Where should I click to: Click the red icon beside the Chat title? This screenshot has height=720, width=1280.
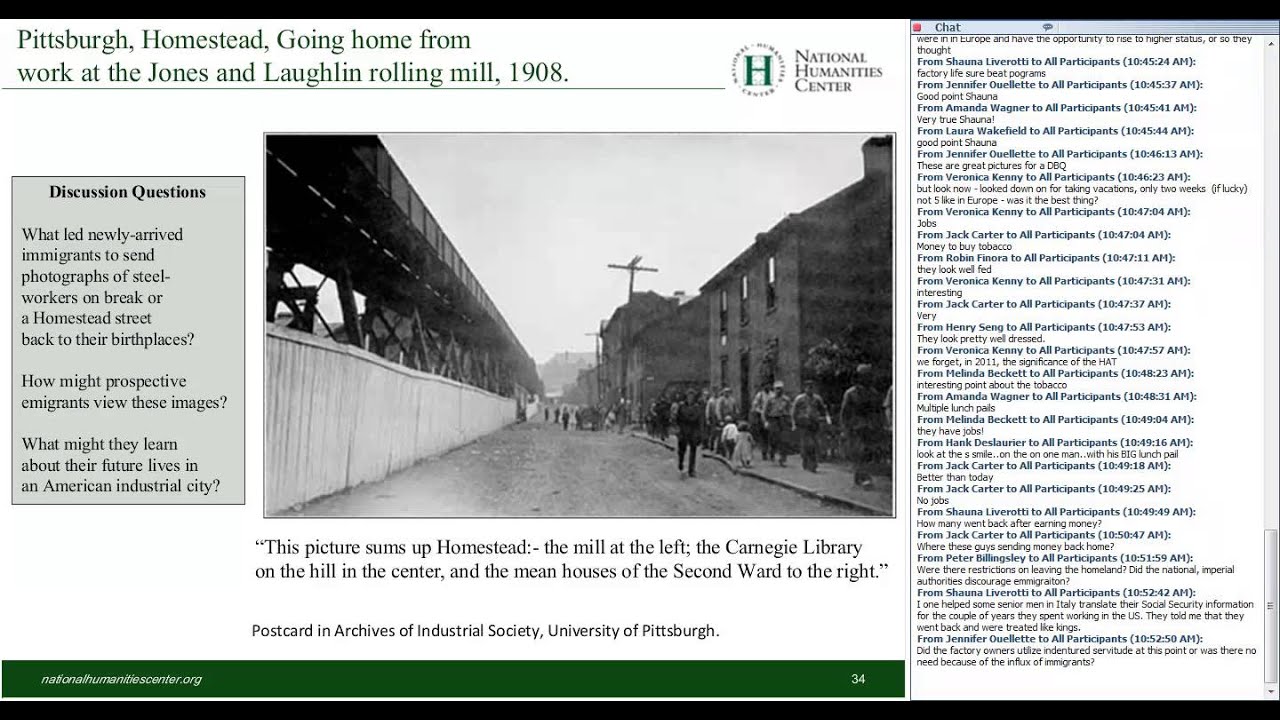tap(917, 27)
